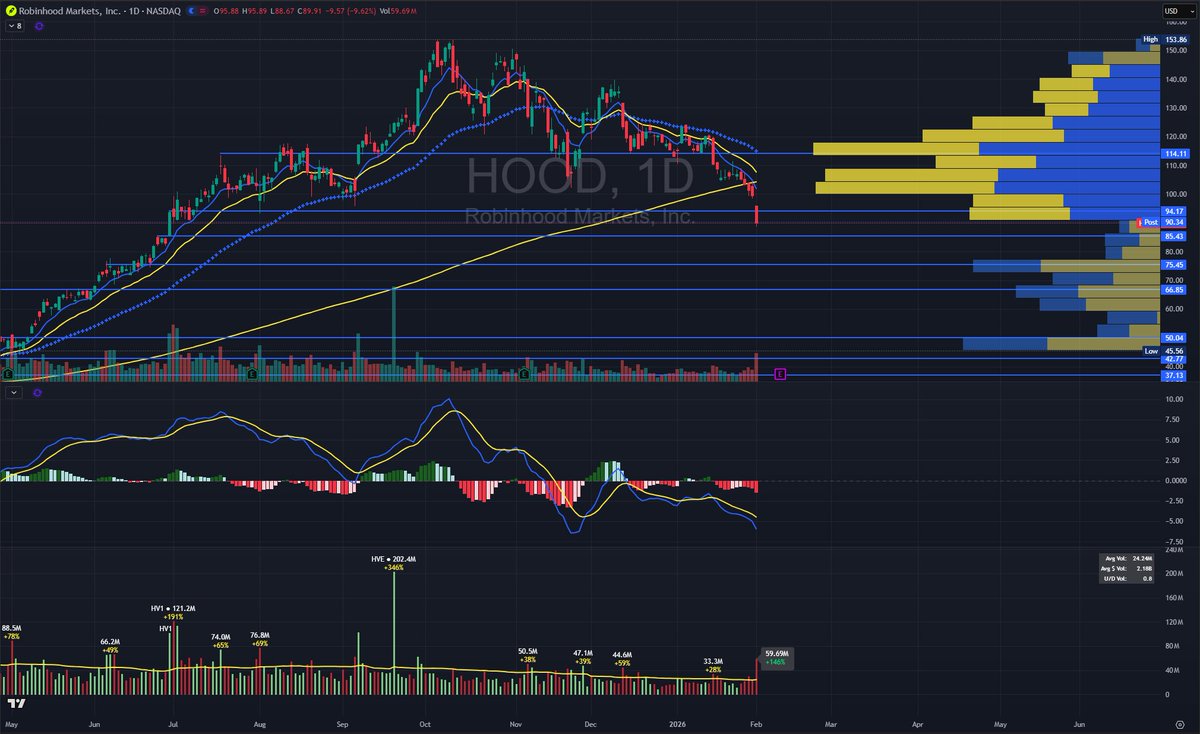Click the High 153.86 price label
Screen dimensions: 1200x734
point(1166,40)
